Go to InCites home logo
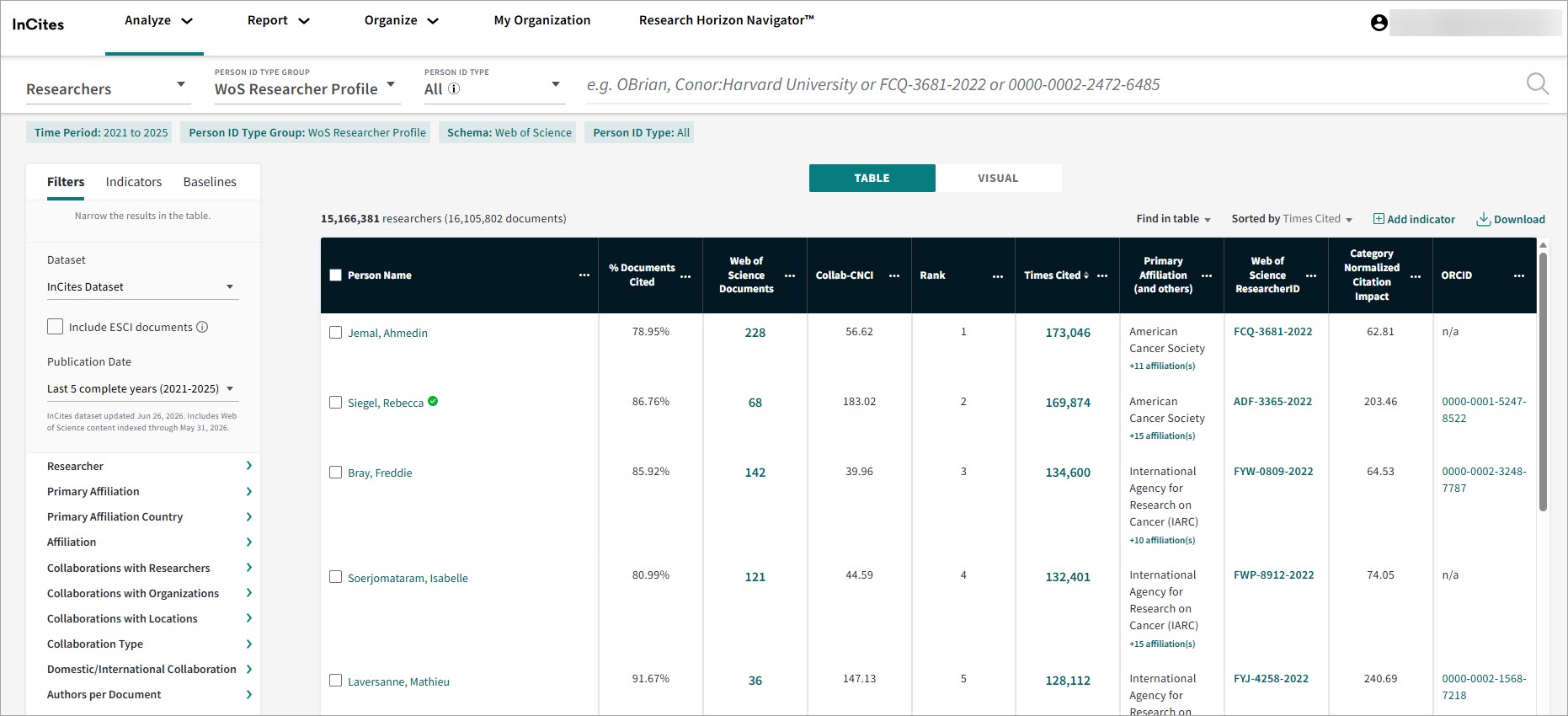Image resolution: width=1568 pixels, height=716 pixels. tap(38, 24)
